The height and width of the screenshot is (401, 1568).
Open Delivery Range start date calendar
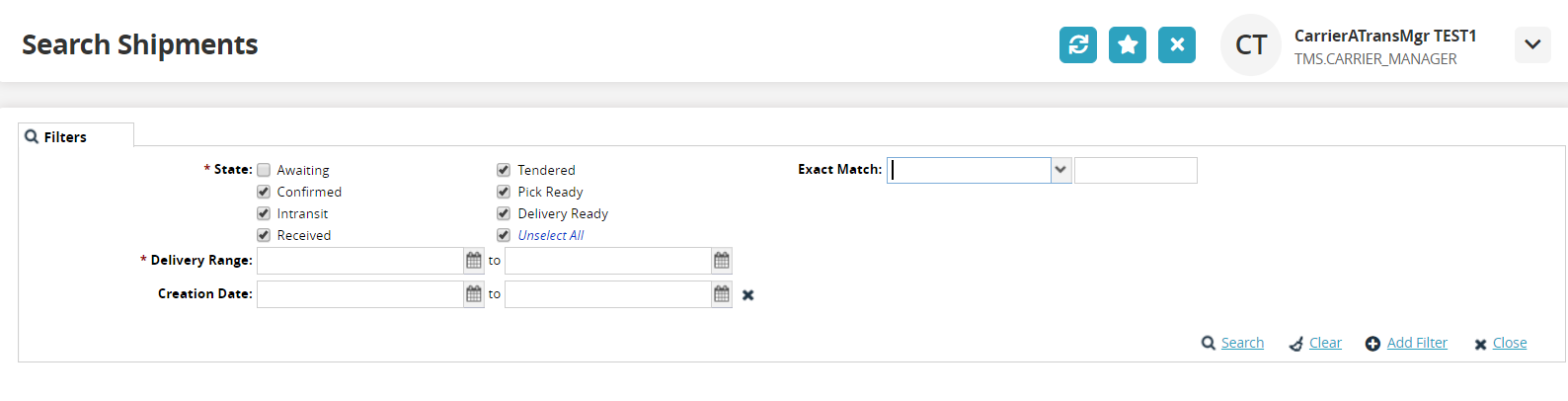click(474, 261)
